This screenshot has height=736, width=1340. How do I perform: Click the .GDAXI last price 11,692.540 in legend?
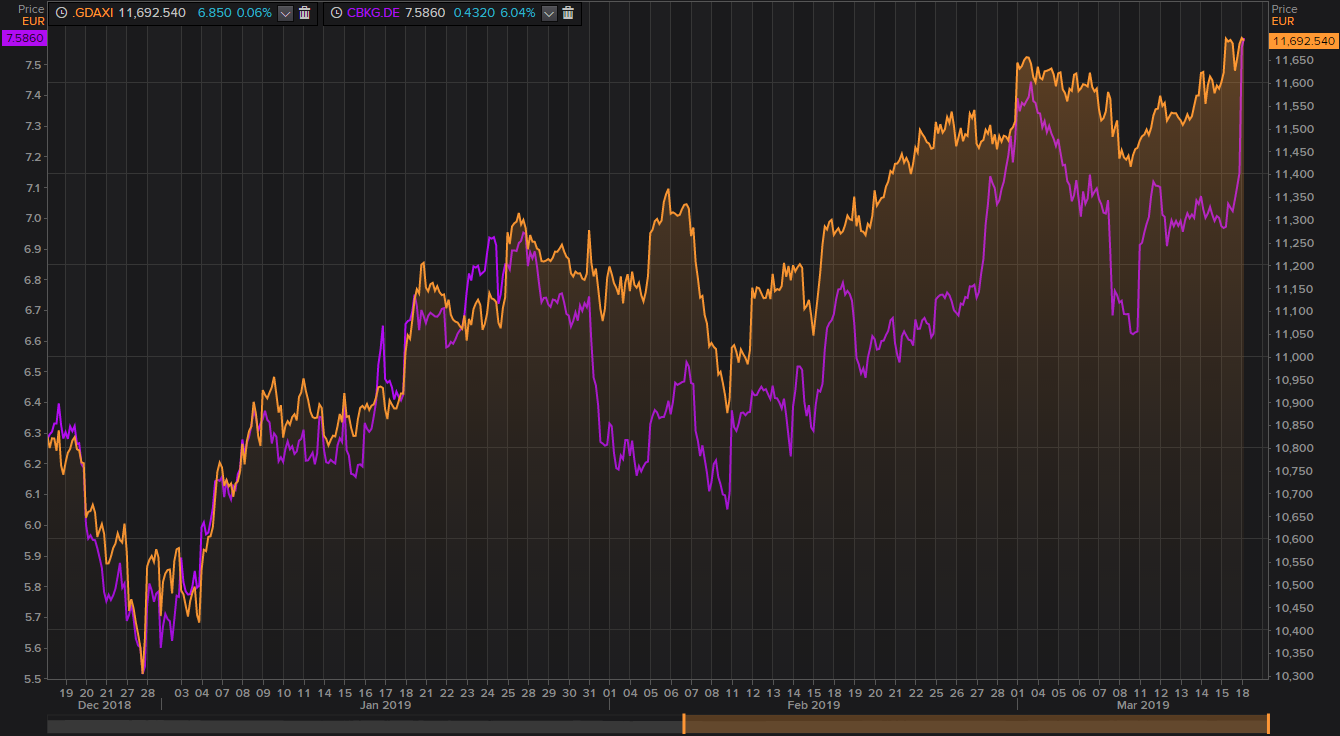point(152,13)
